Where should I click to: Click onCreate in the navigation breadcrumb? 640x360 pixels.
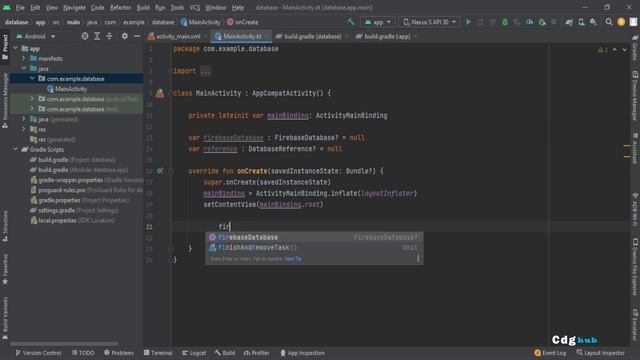(242, 22)
